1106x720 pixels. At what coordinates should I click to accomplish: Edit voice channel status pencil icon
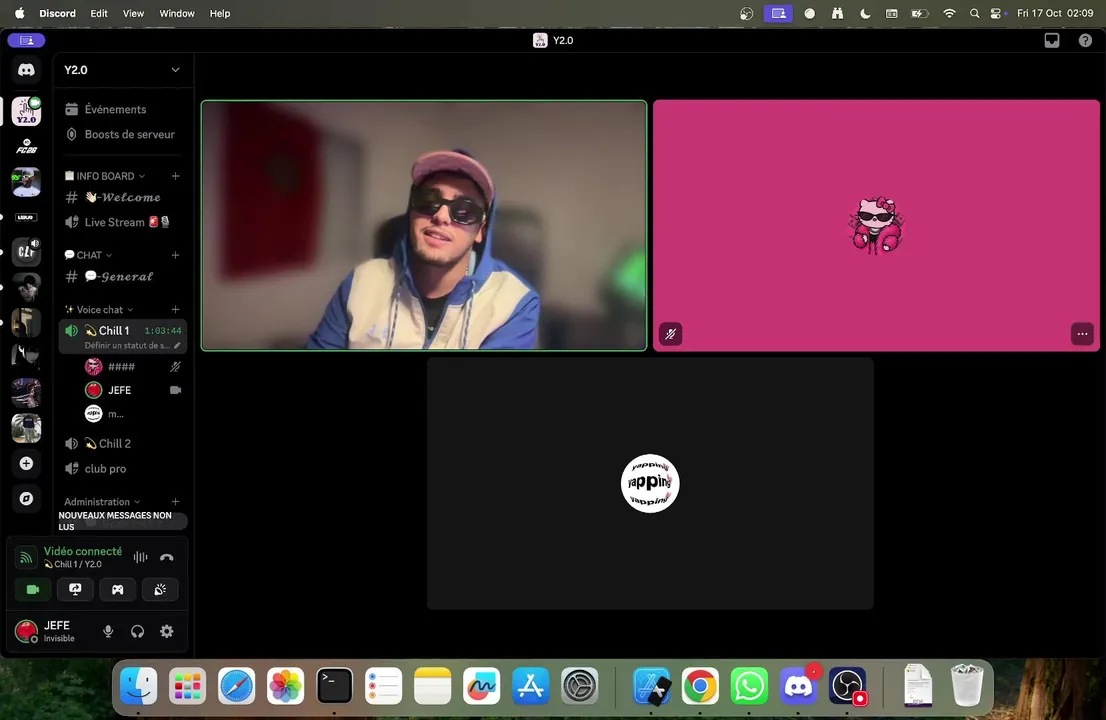pos(177,346)
